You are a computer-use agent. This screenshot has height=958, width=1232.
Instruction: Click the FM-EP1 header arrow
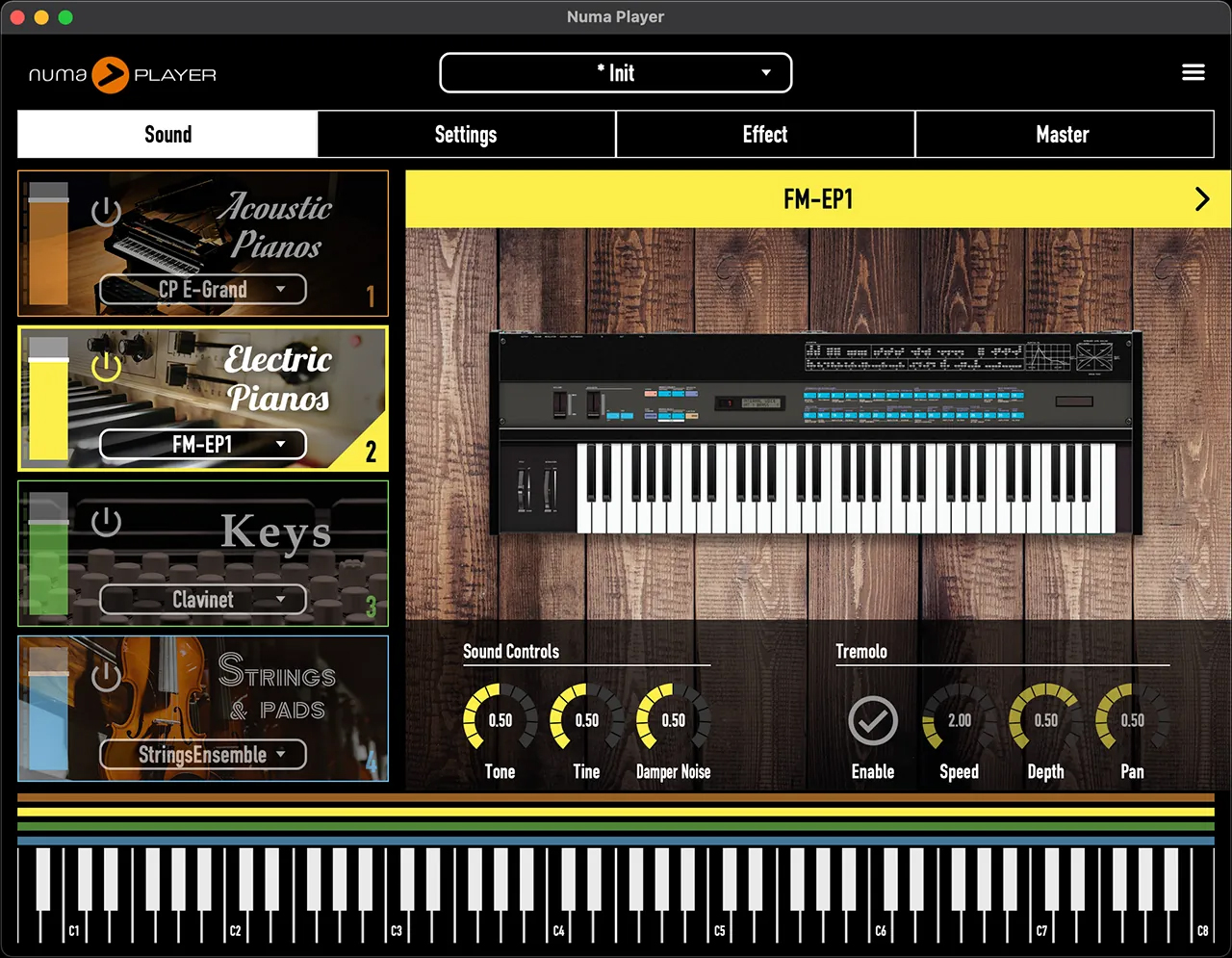1201,199
